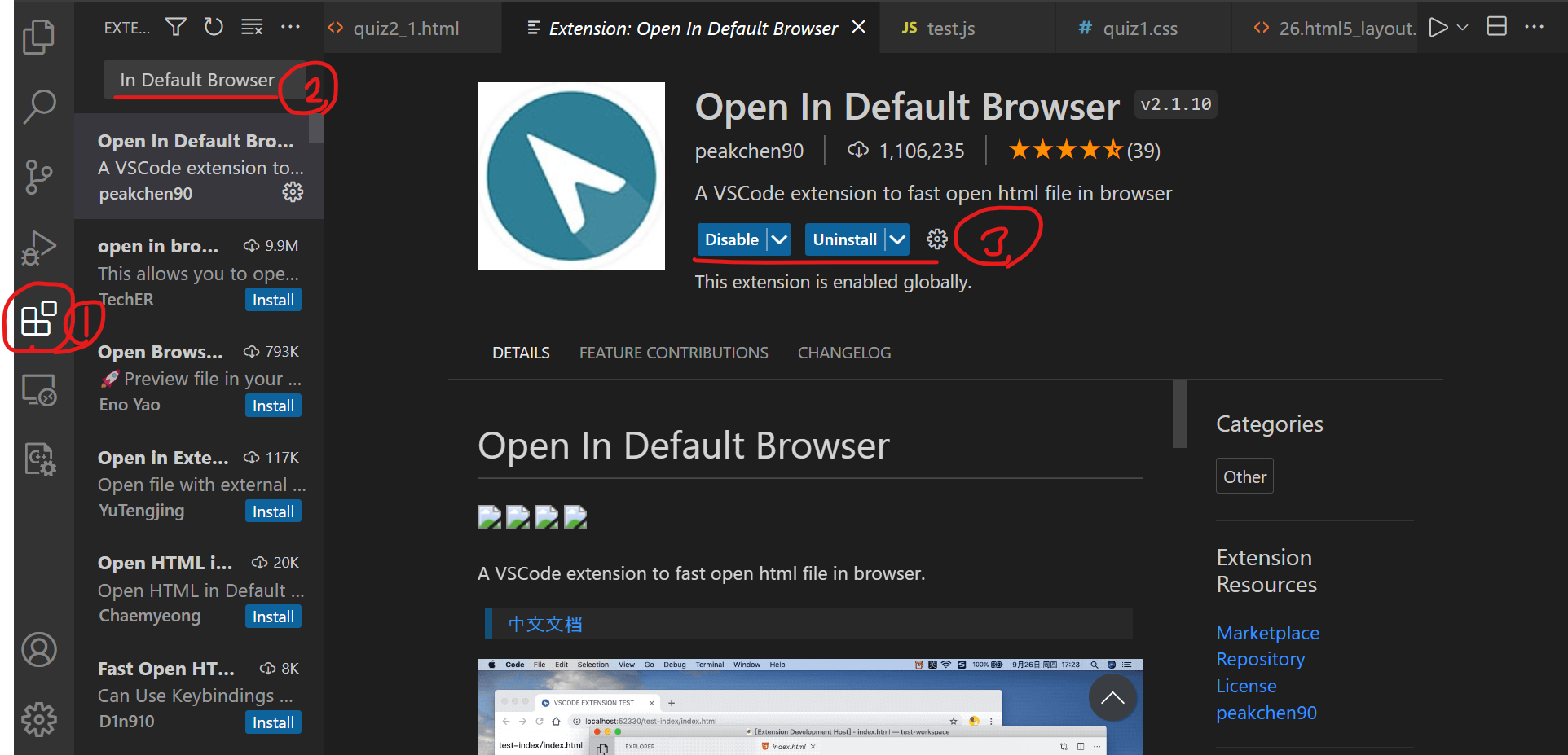Disable the extension
1568x755 pixels.
[x=732, y=239]
